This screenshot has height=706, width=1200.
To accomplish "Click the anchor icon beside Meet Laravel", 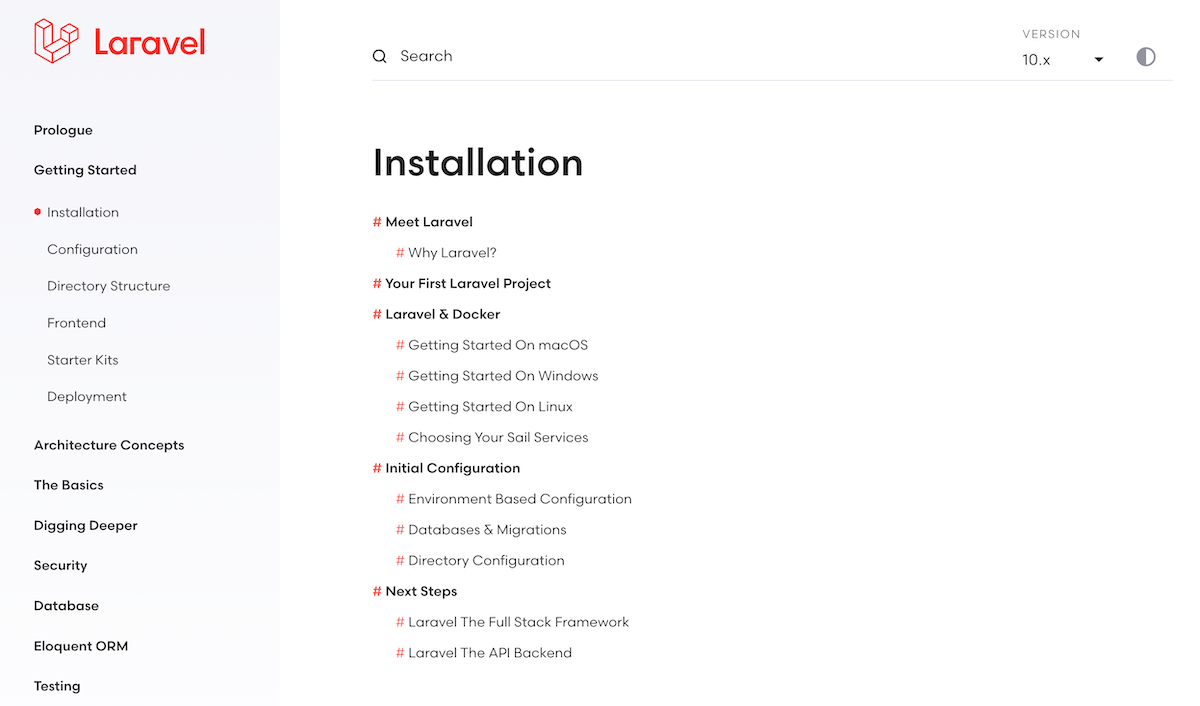I will (x=376, y=221).
